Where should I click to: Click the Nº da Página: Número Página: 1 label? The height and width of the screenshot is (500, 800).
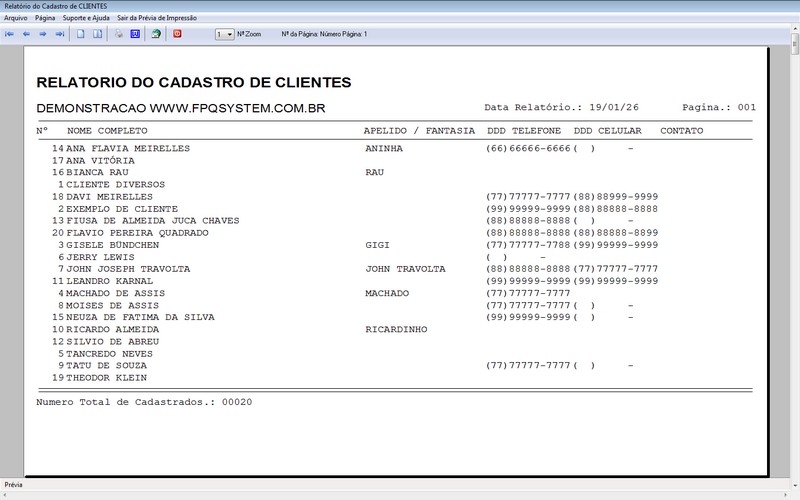point(324,34)
